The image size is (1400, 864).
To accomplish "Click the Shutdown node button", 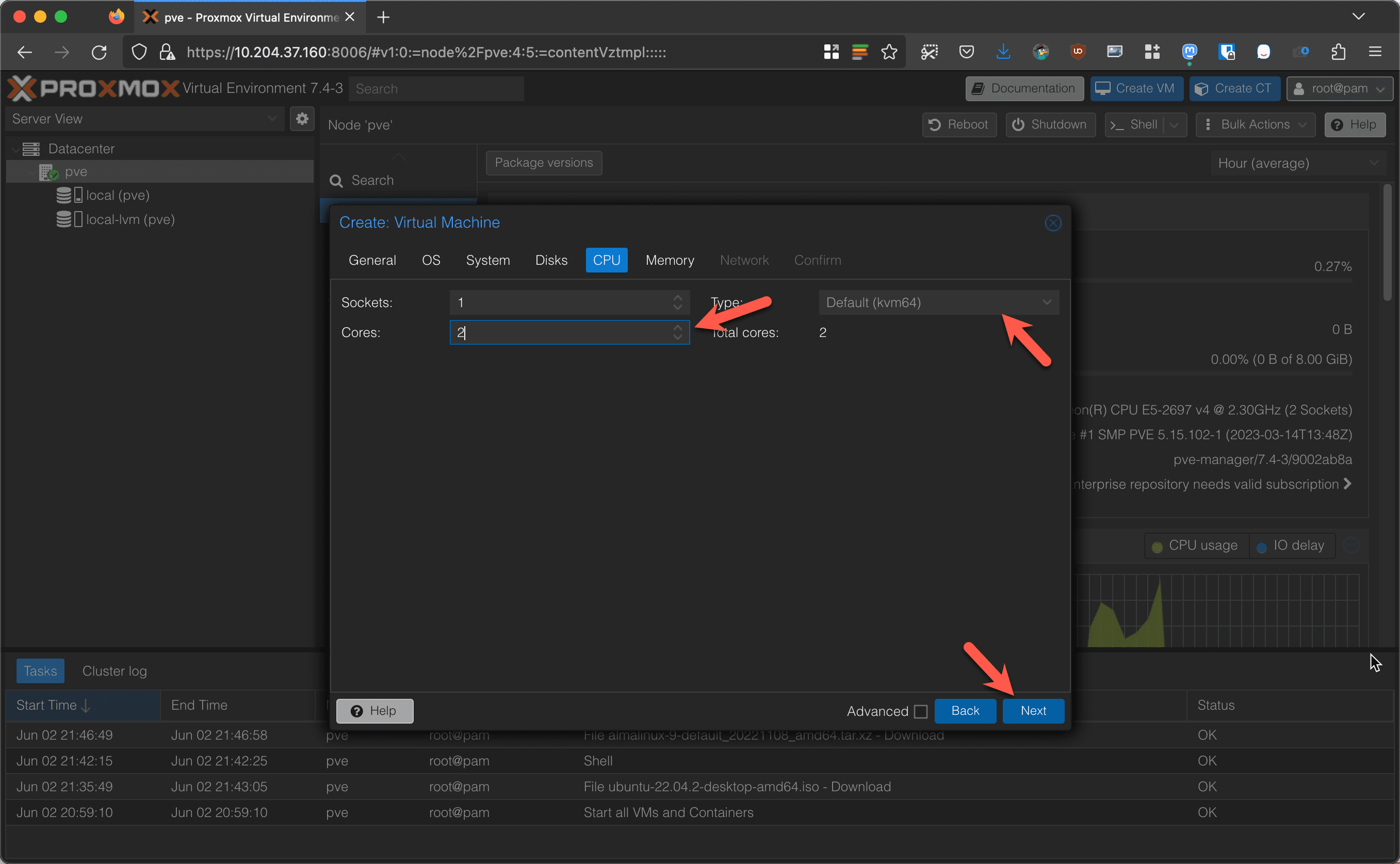I will pyautogui.click(x=1051, y=124).
